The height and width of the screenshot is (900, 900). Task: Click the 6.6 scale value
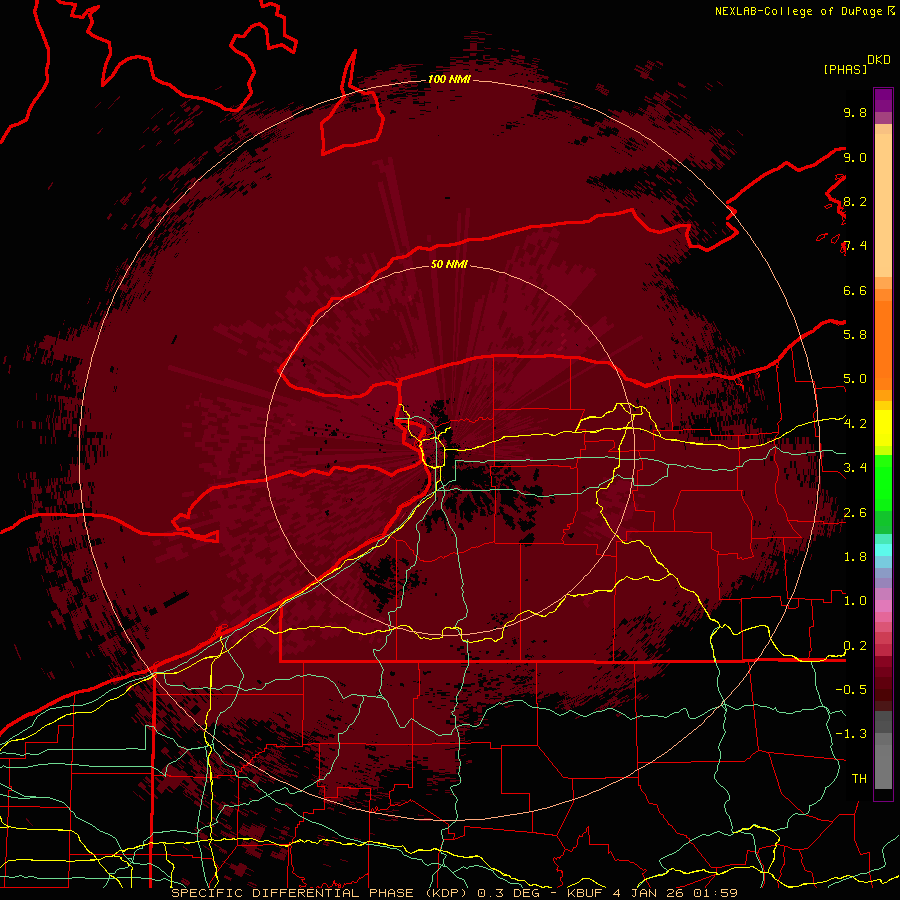855,290
